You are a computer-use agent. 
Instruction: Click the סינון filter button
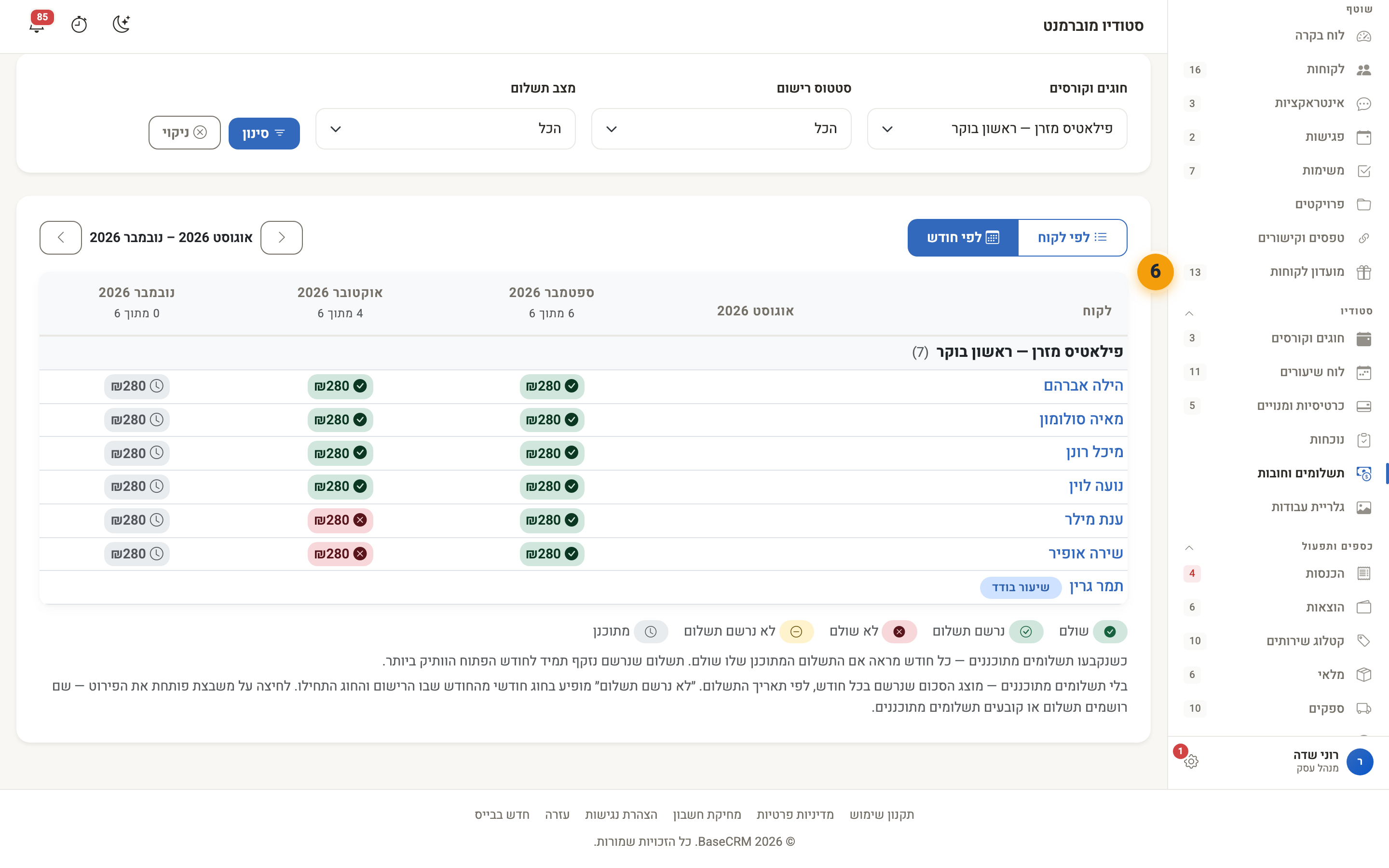pos(264,133)
